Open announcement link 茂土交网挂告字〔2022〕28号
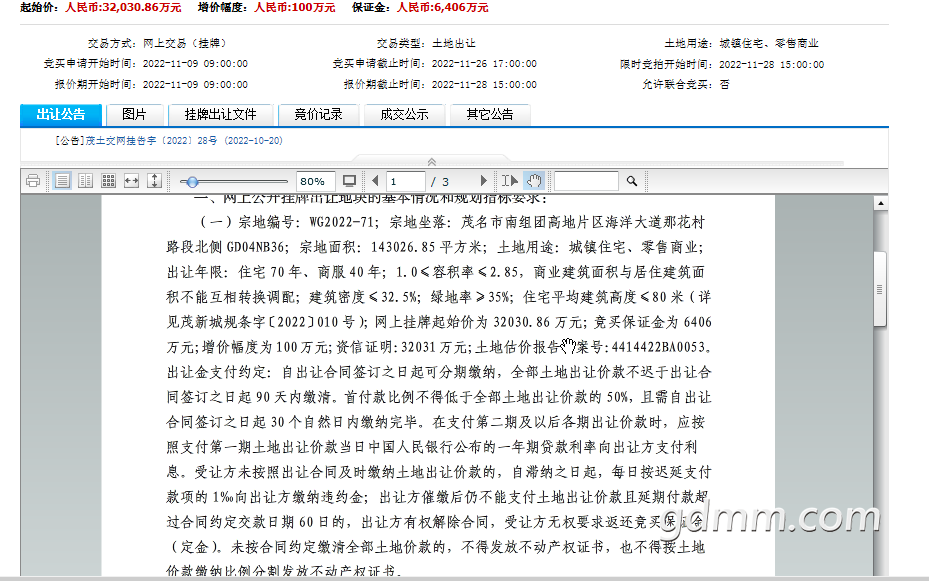 click(x=169, y=141)
